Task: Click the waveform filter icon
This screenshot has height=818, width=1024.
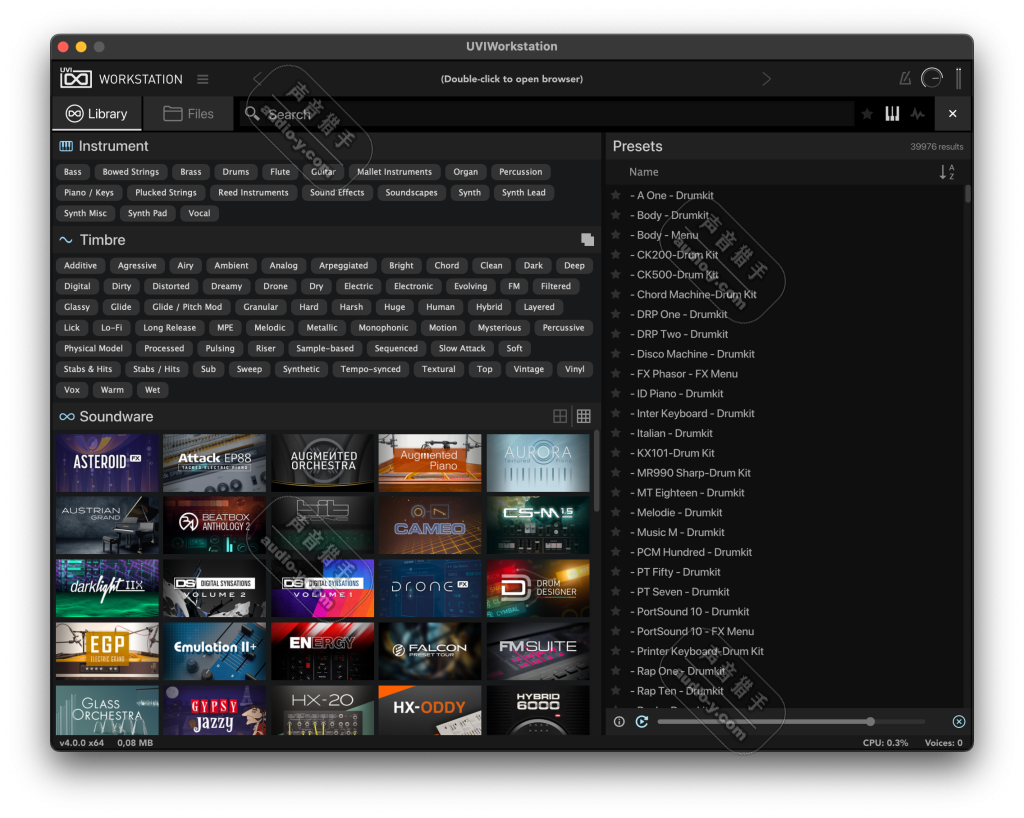Action: (x=917, y=114)
